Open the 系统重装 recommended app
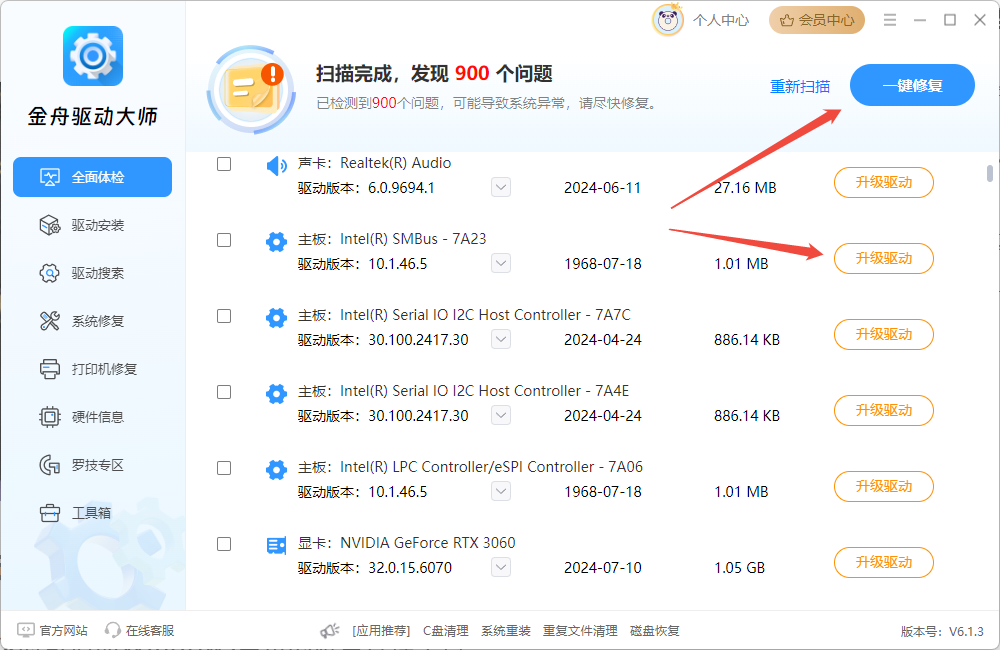This screenshot has width=1000, height=650. coord(506,631)
